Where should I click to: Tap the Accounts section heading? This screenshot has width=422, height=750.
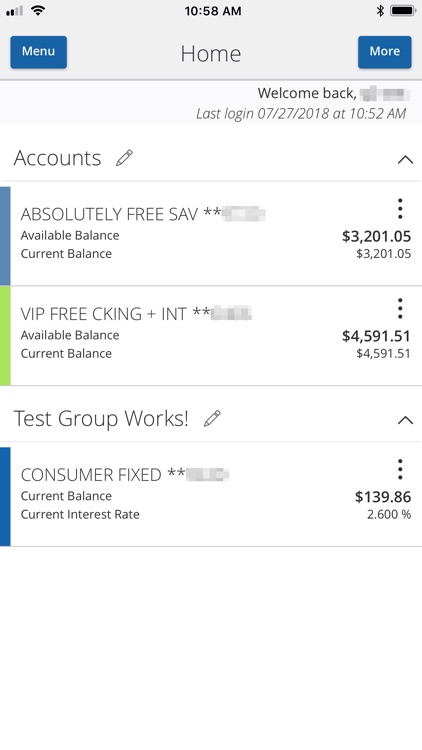pyautogui.click(x=57, y=158)
